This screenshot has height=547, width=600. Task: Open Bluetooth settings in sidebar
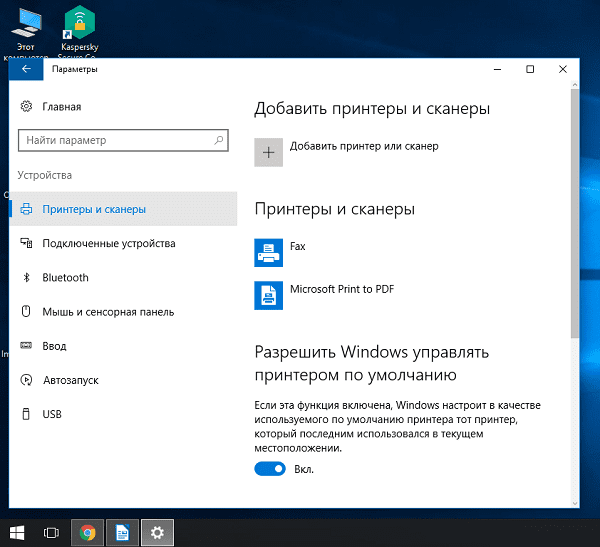65,278
